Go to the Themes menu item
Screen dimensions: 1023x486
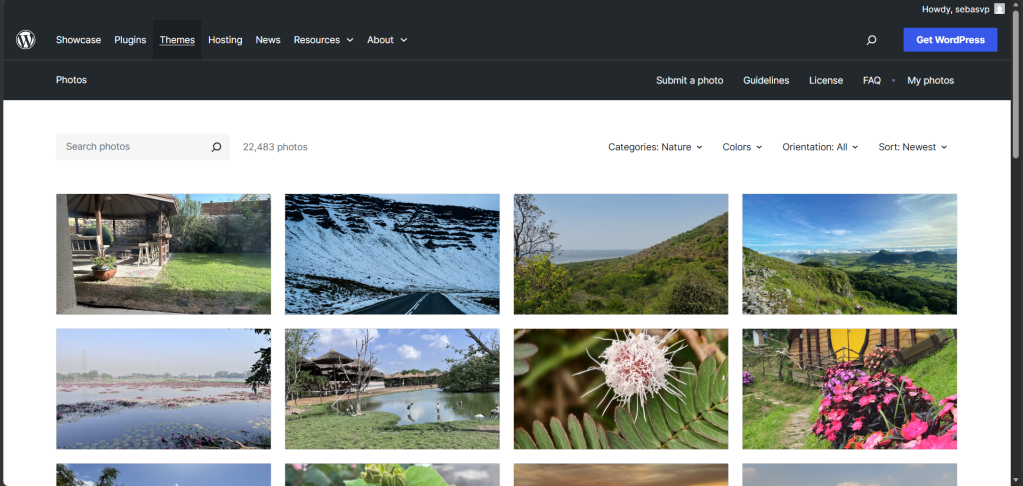click(177, 40)
